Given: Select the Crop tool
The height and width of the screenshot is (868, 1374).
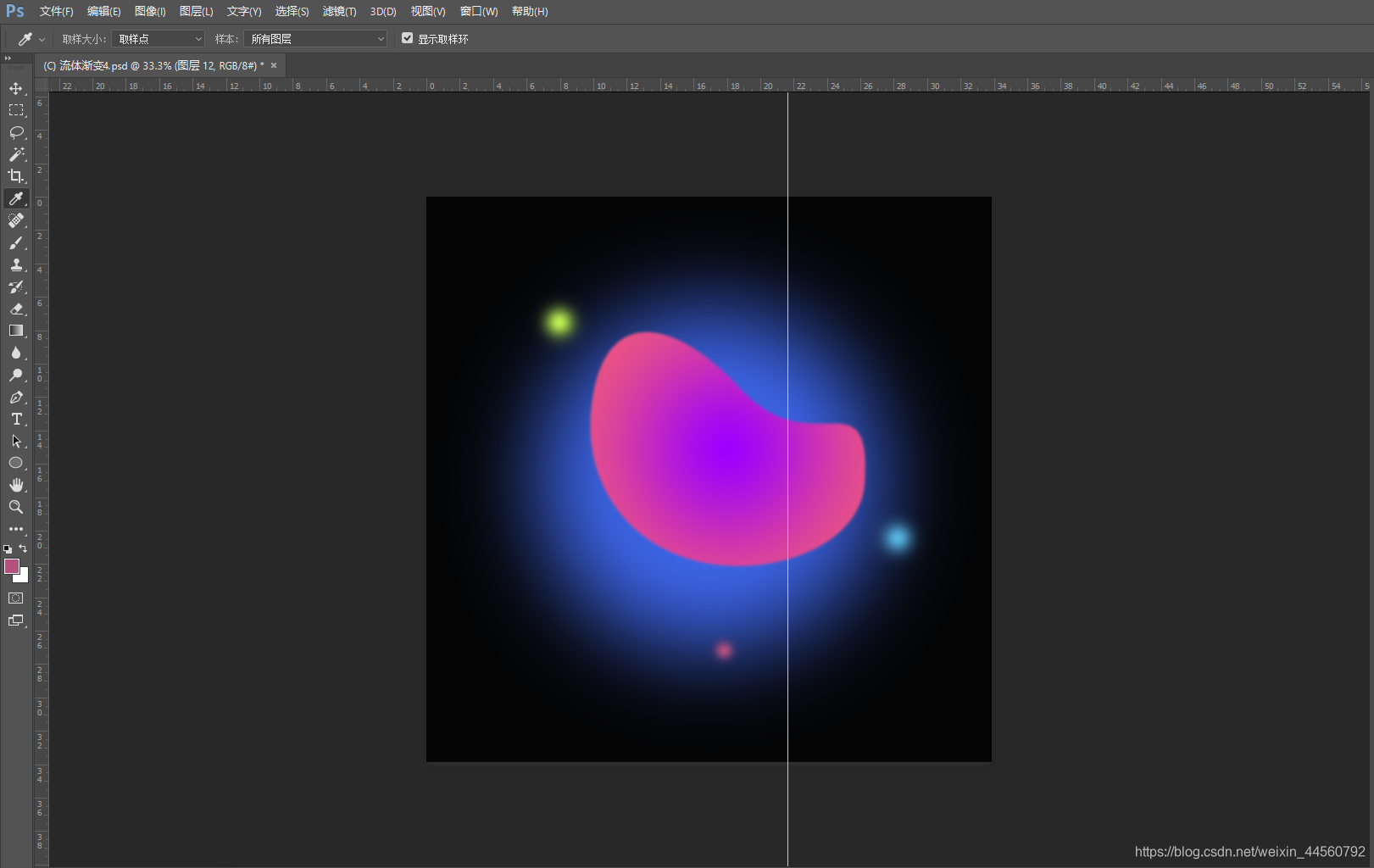Looking at the screenshot, I should (16, 176).
